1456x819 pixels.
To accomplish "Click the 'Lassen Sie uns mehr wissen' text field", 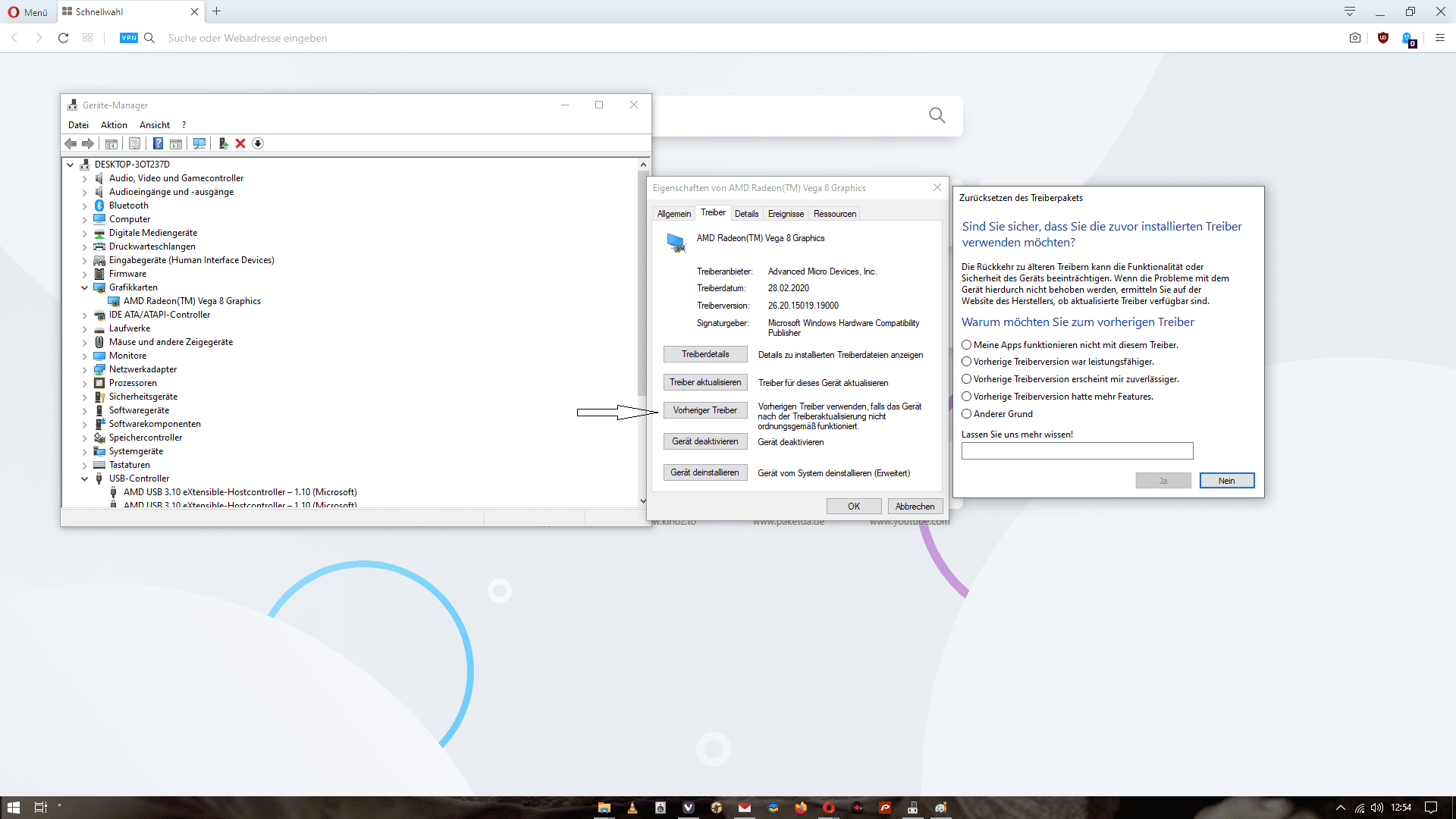I will click(1077, 451).
